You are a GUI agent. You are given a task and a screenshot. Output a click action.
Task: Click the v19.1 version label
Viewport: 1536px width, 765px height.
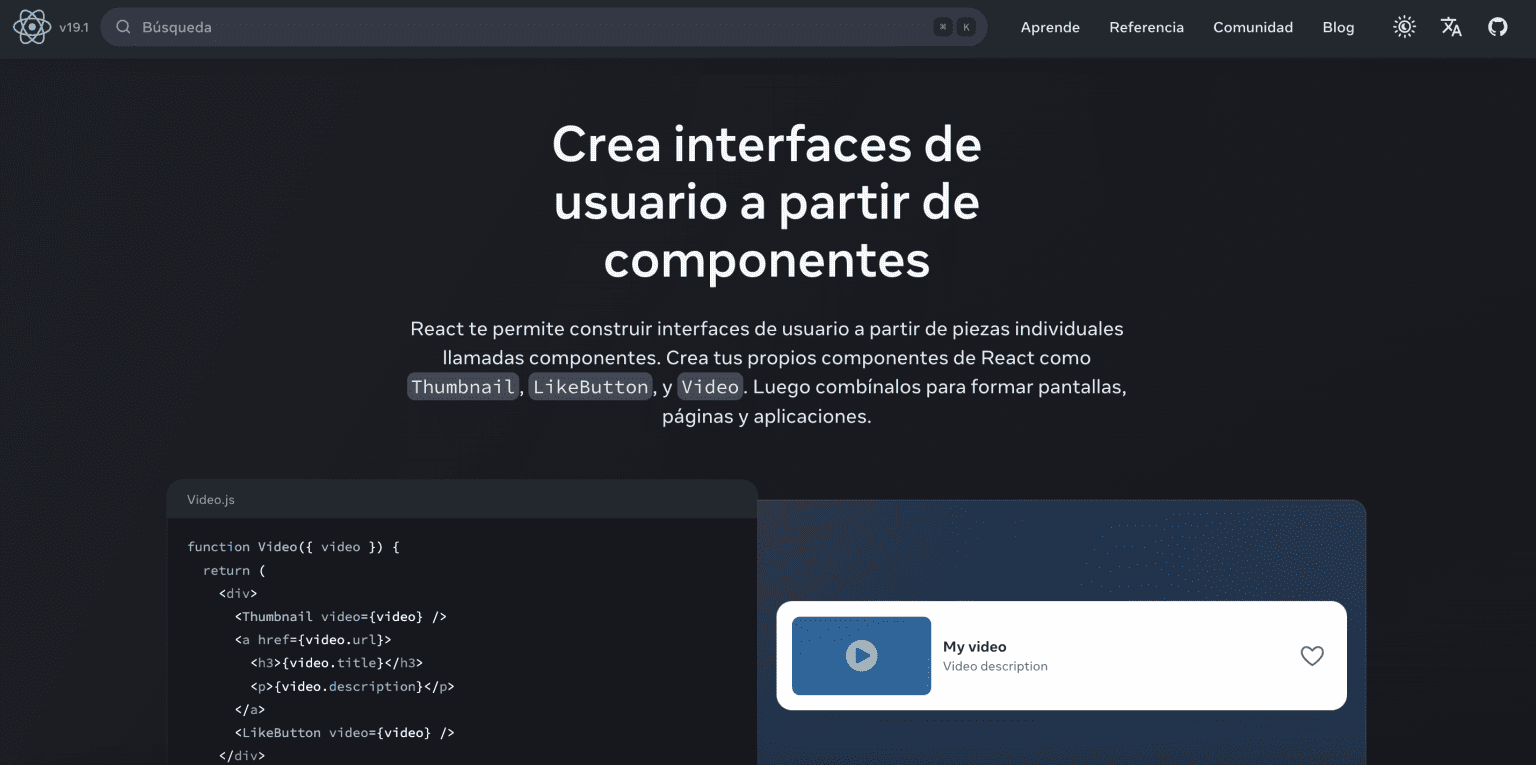pyautogui.click(x=74, y=27)
